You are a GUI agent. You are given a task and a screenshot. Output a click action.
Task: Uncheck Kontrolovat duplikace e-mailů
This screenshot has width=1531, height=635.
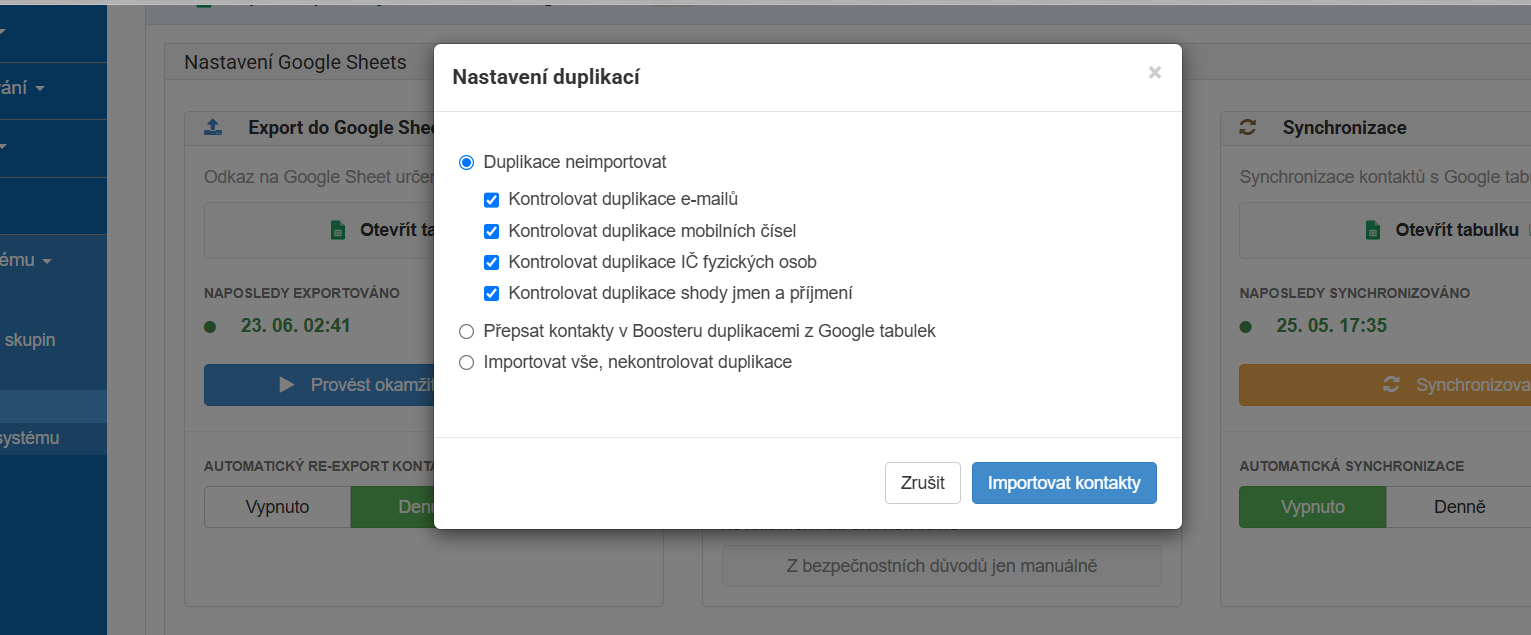pyautogui.click(x=491, y=199)
